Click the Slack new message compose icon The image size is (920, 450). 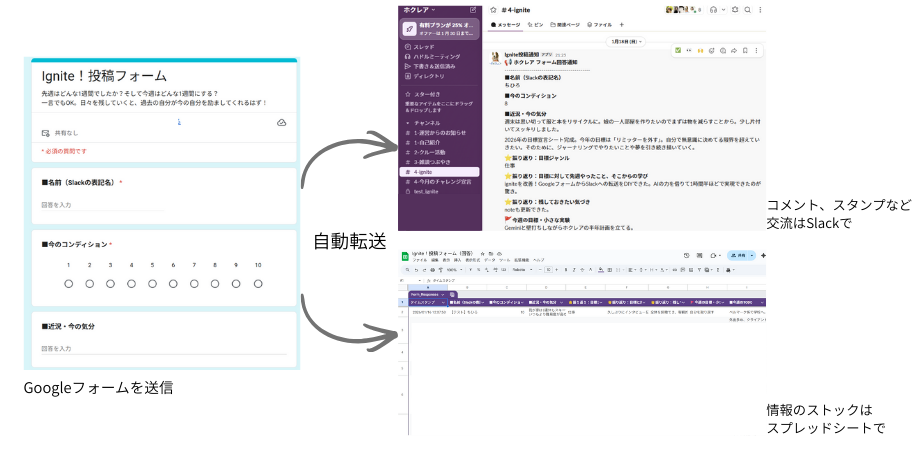[x=473, y=10]
